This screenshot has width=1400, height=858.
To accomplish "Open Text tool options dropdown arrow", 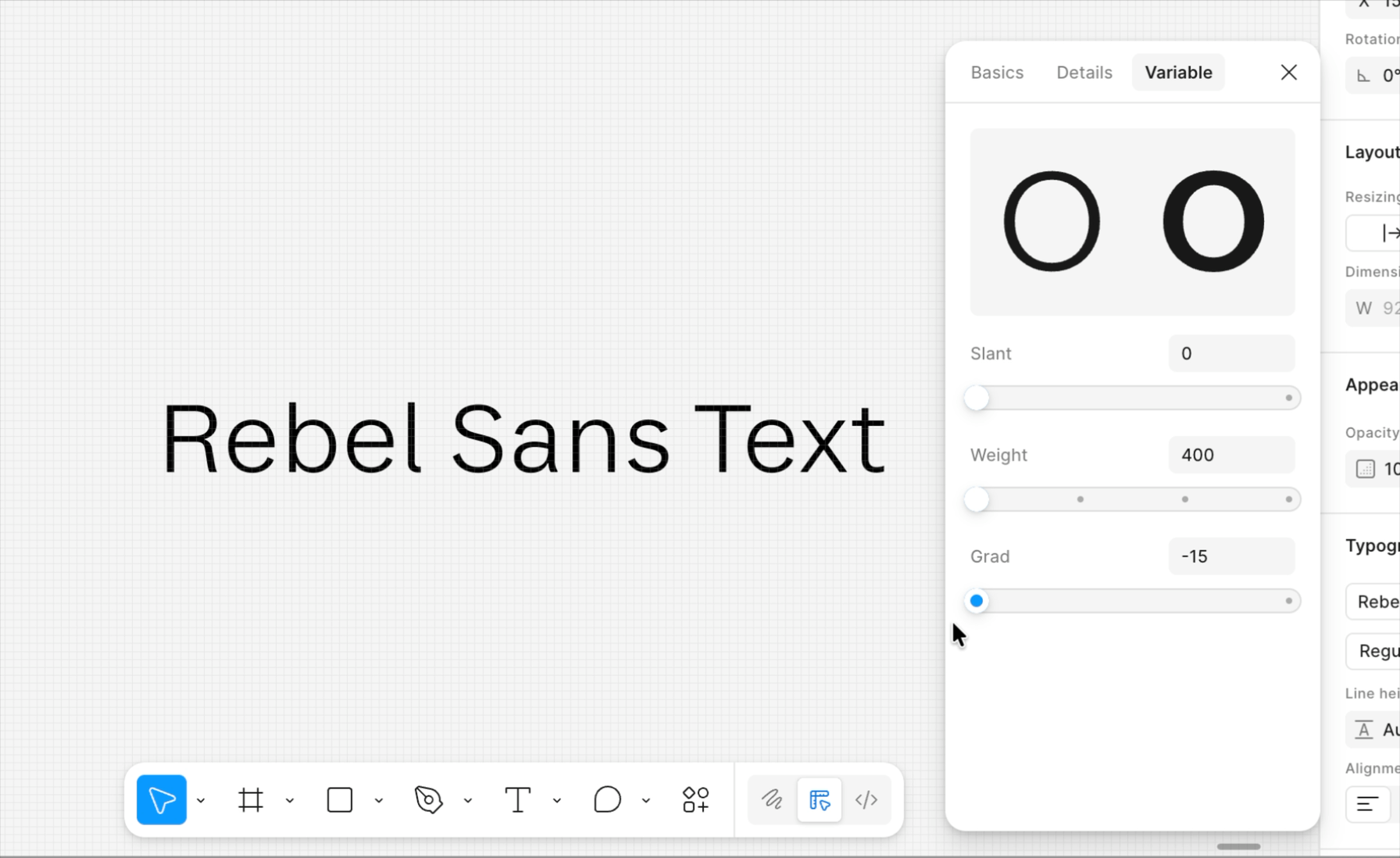I will (x=557, y=800).
